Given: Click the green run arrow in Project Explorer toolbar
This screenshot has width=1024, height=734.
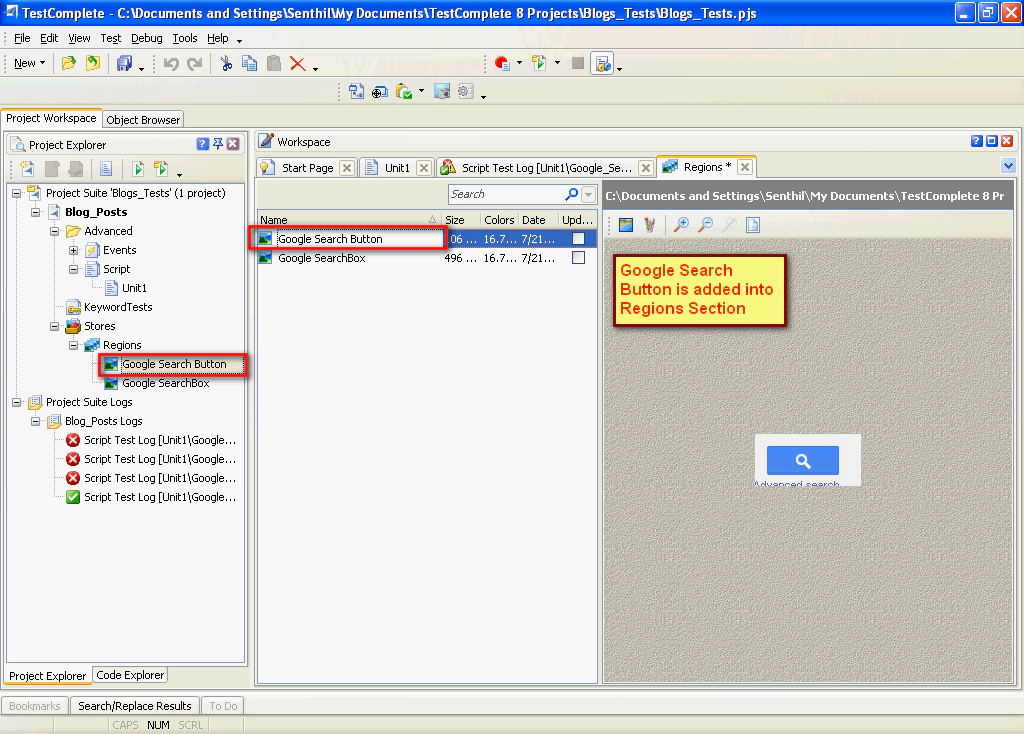Looking at the screenshot, I should pyautogui.click(x=138, y=169).
